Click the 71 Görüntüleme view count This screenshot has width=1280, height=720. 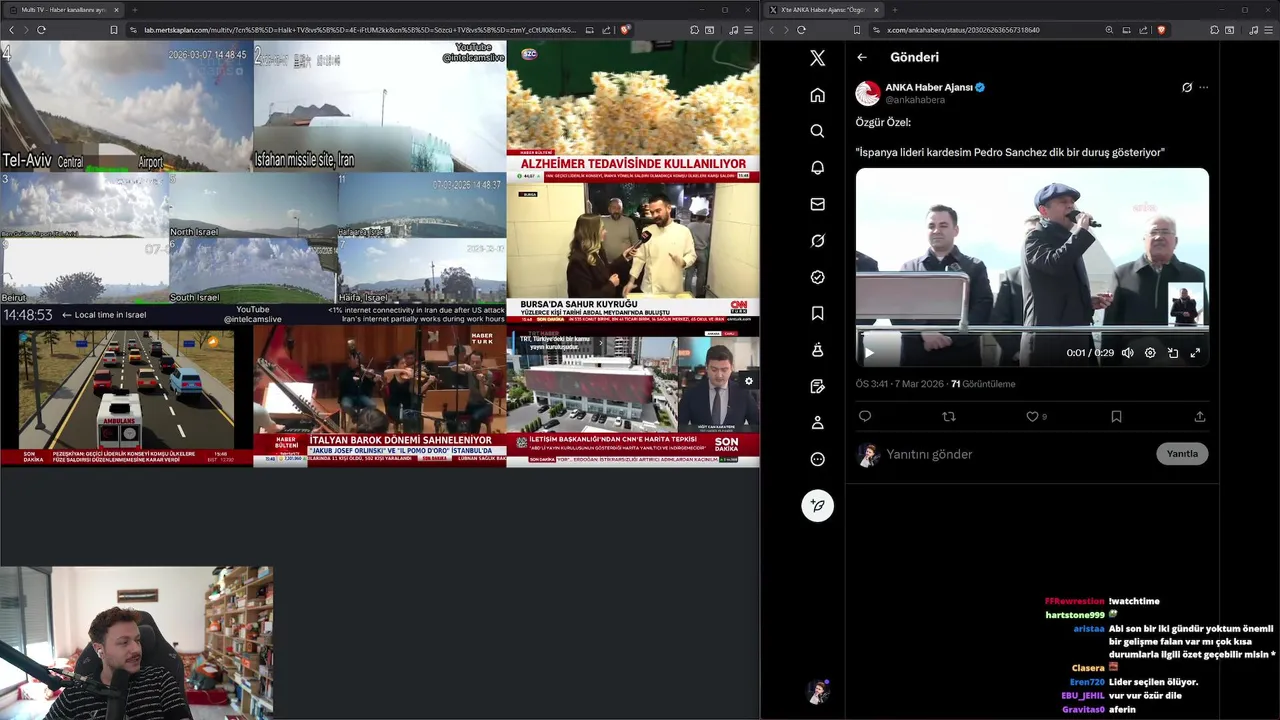click(983, 384)
